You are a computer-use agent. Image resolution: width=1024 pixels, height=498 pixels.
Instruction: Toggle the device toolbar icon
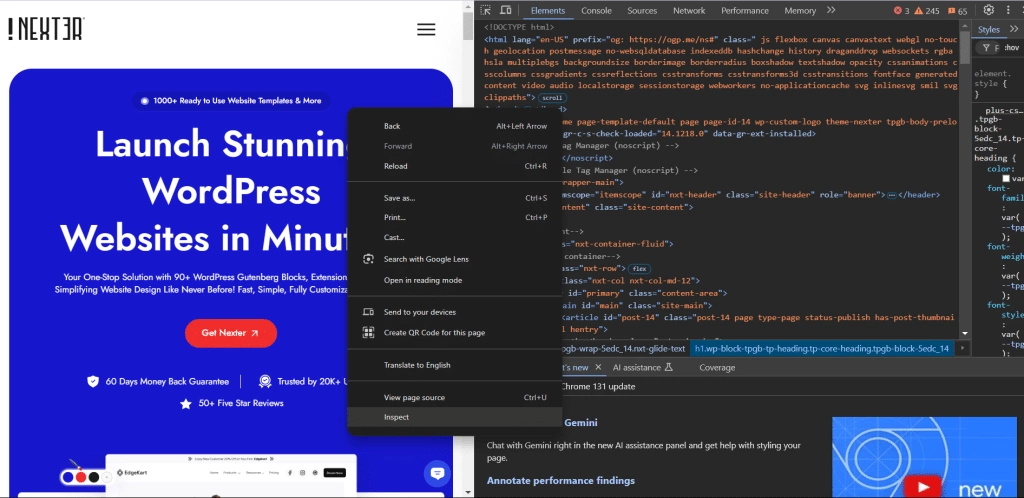point(508,11)
